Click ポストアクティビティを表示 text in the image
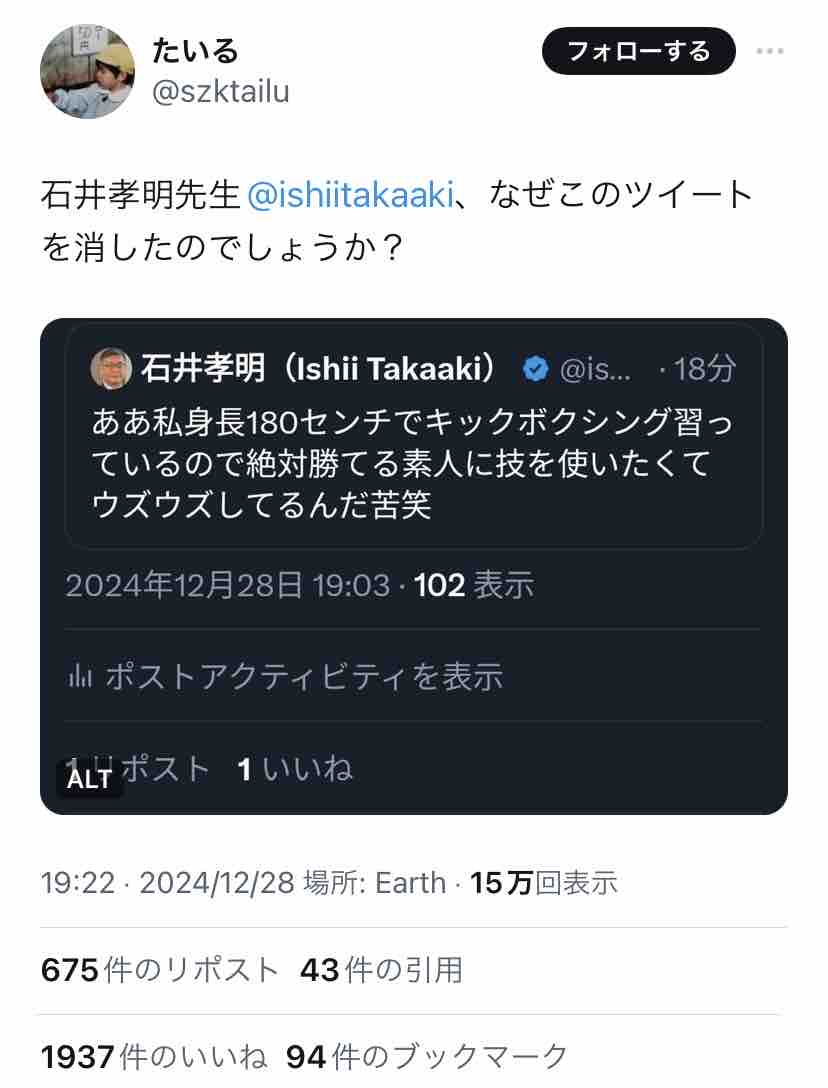This screenshot has width=828, height=1088. 304,677
